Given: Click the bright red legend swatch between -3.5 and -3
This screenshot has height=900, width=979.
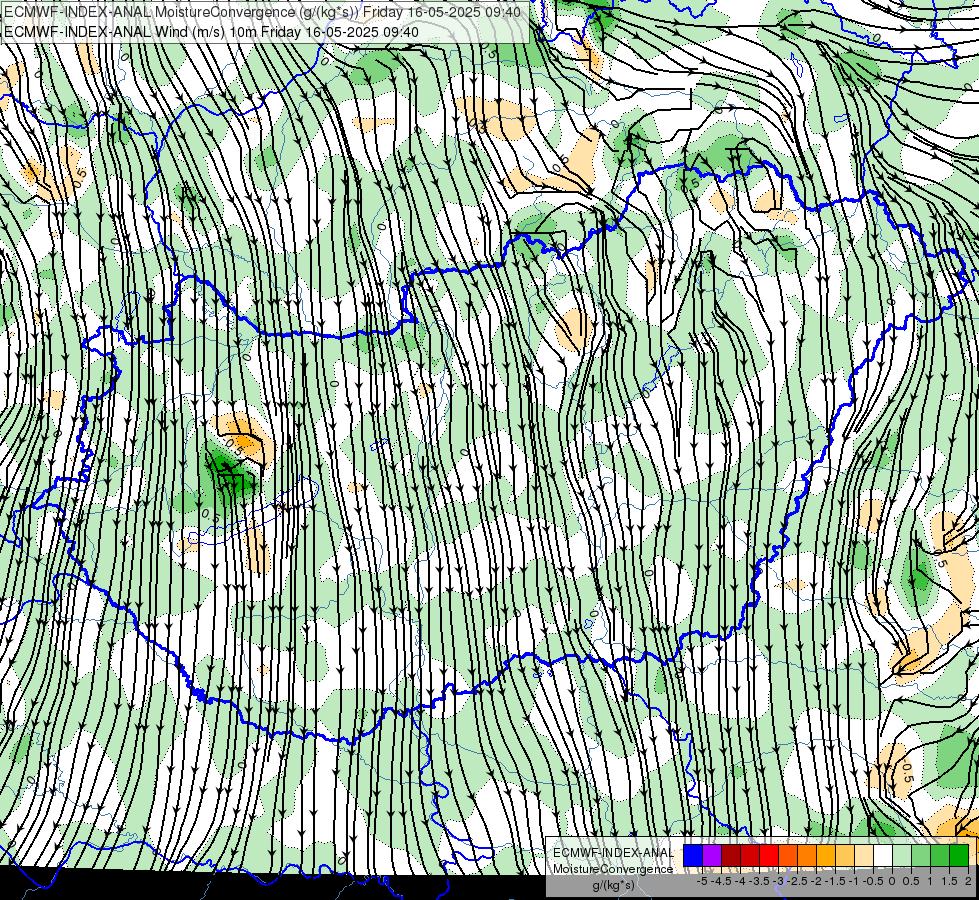Looking at the screenshot, I should 769,856.
